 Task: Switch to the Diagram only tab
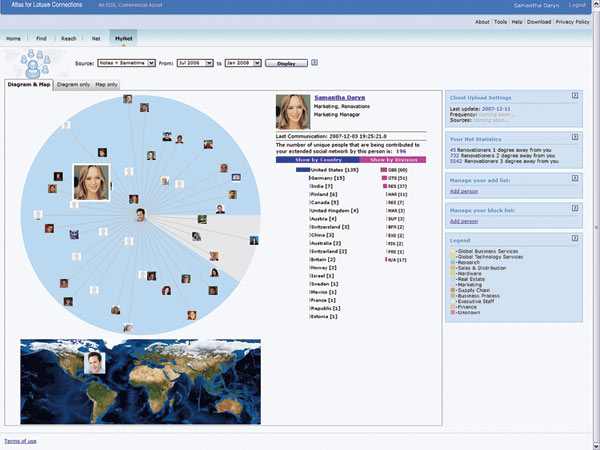tap(73, 85)
